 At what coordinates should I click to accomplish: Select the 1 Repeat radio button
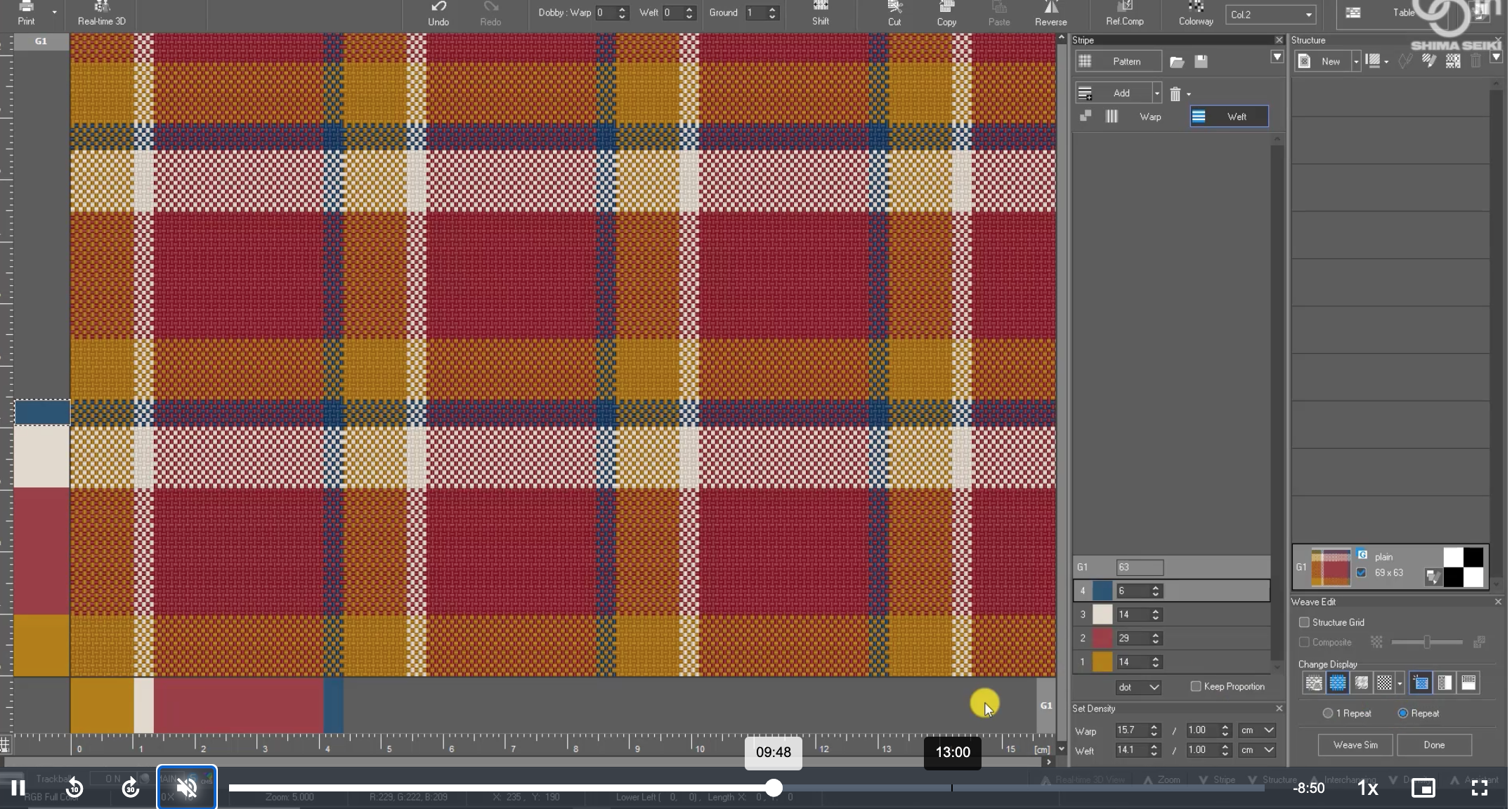(x=1328, y=713)
